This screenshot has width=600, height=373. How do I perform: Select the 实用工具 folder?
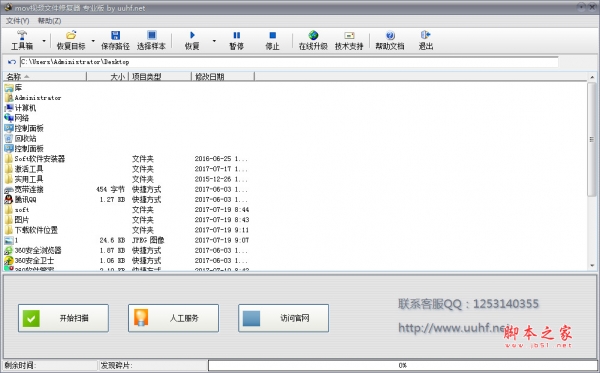click(24, 179)
